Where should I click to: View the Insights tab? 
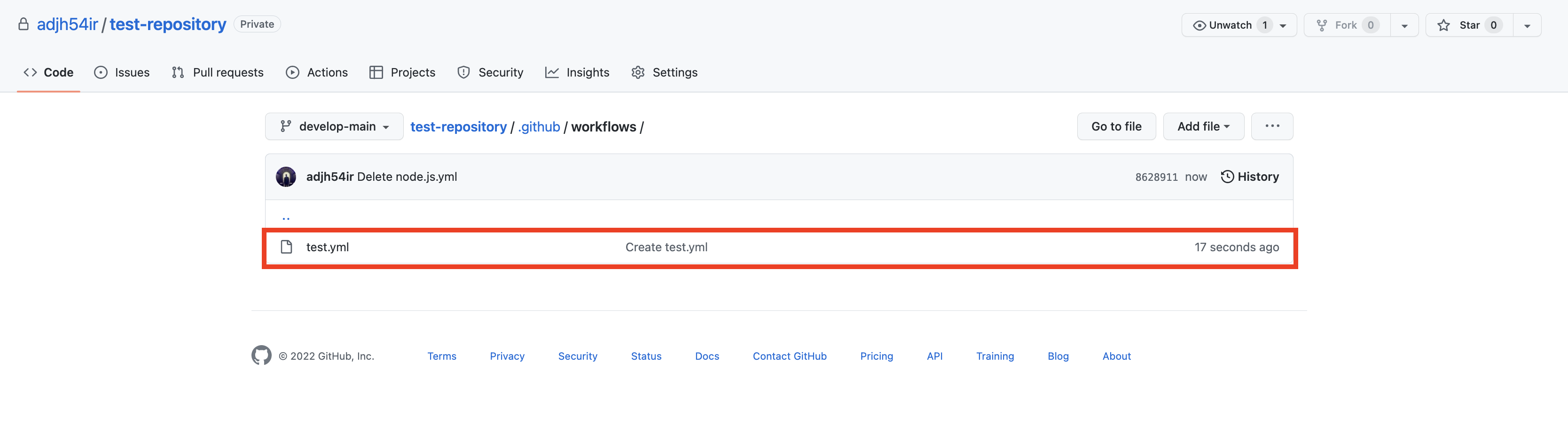577,72
